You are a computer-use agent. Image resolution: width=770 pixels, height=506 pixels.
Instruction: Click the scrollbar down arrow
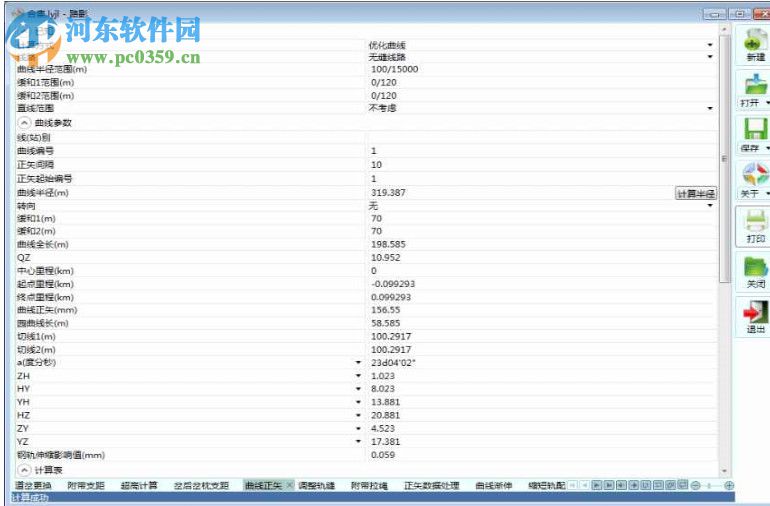[724, 471]
